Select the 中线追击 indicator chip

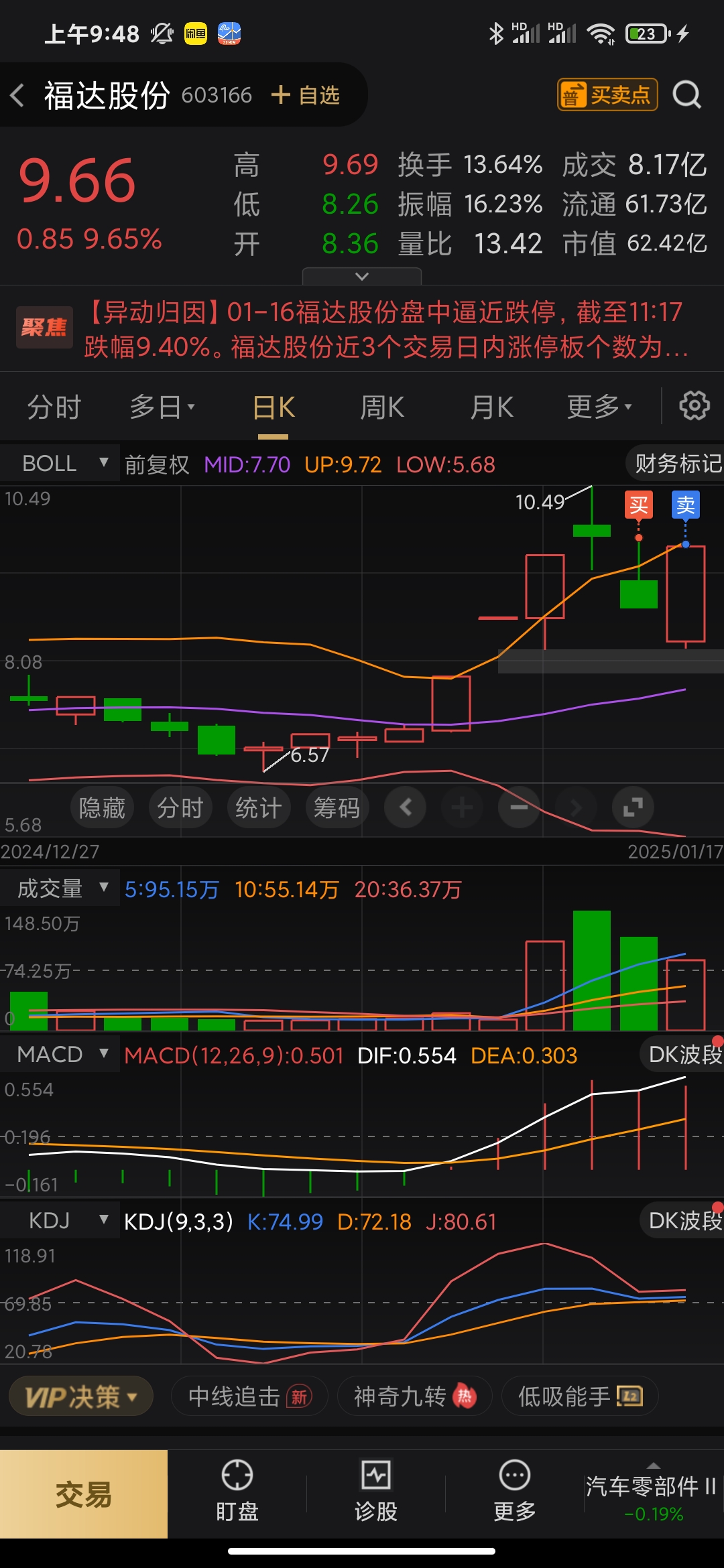tap(249, 1397)
